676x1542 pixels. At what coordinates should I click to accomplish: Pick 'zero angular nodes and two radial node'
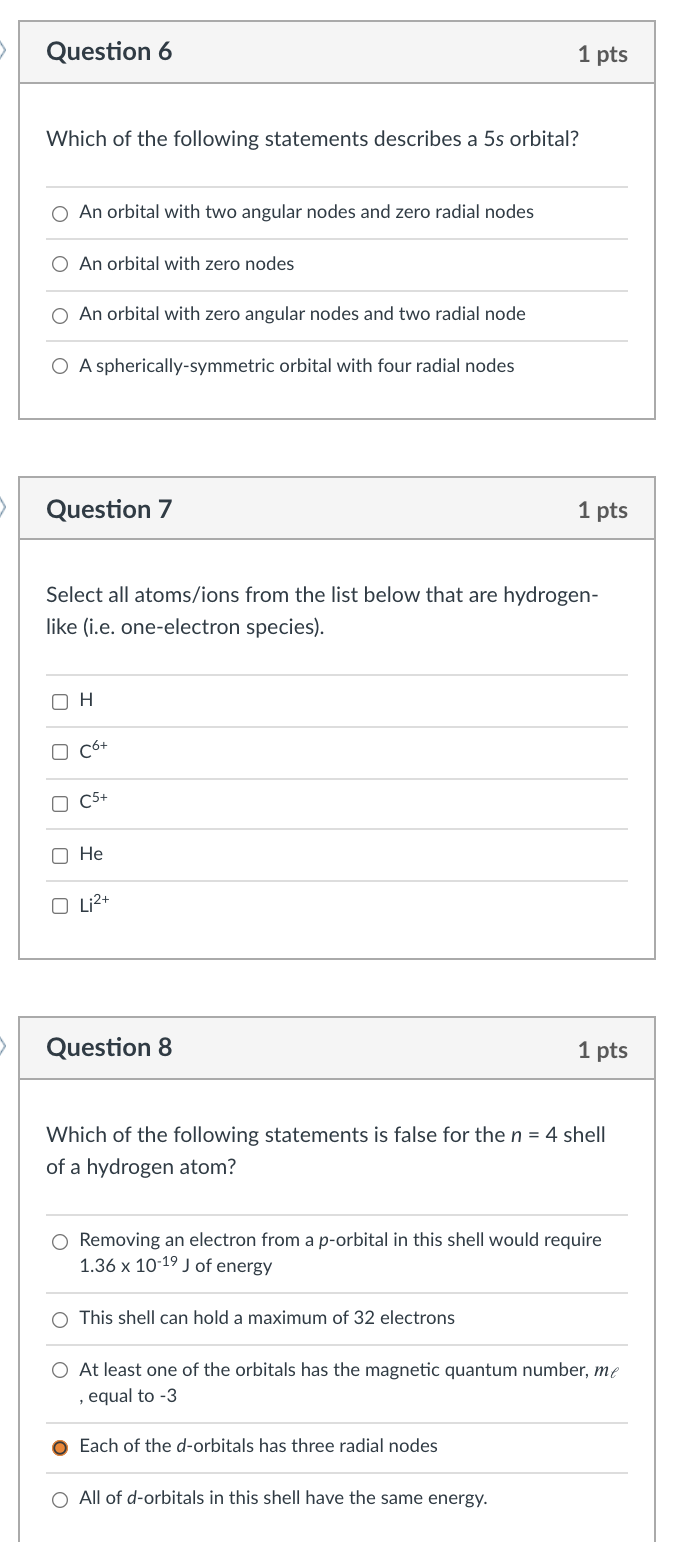pyautogui.click(x=61, y=315)
